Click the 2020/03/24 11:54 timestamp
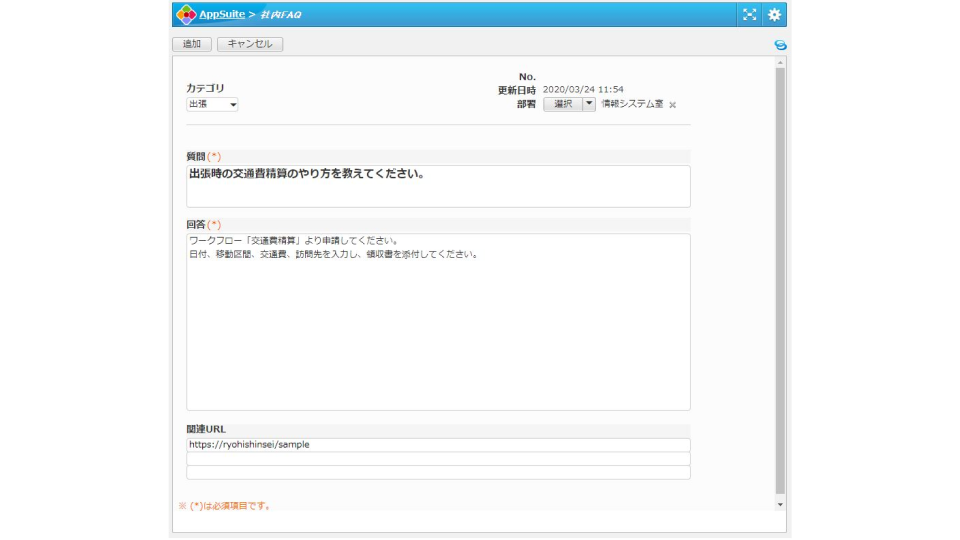Image resolution: width=960 pixels, height=540 pixels. [583, 89]
